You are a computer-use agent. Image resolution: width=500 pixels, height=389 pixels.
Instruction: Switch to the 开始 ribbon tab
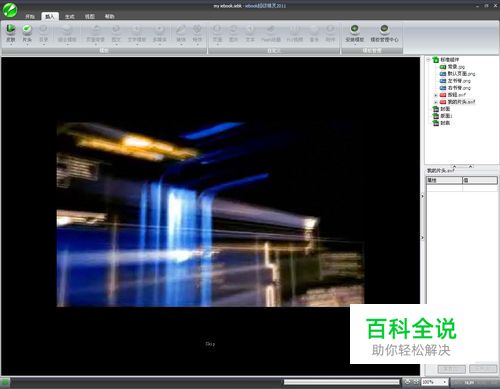click(30, 16)
